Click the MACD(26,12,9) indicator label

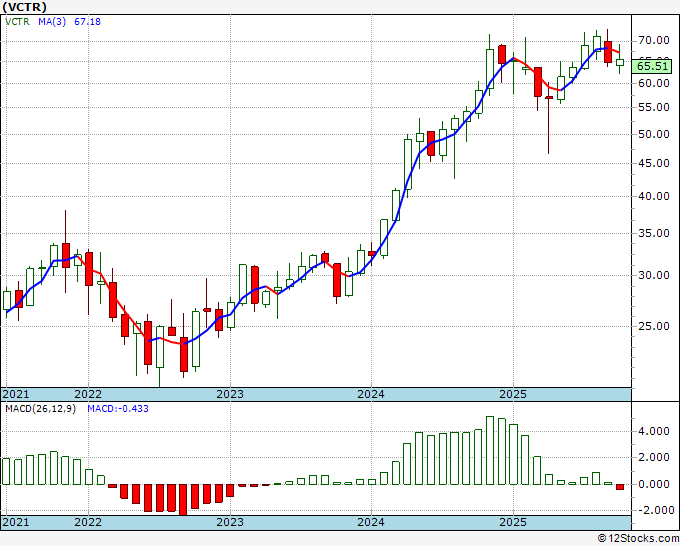point(40,409)
